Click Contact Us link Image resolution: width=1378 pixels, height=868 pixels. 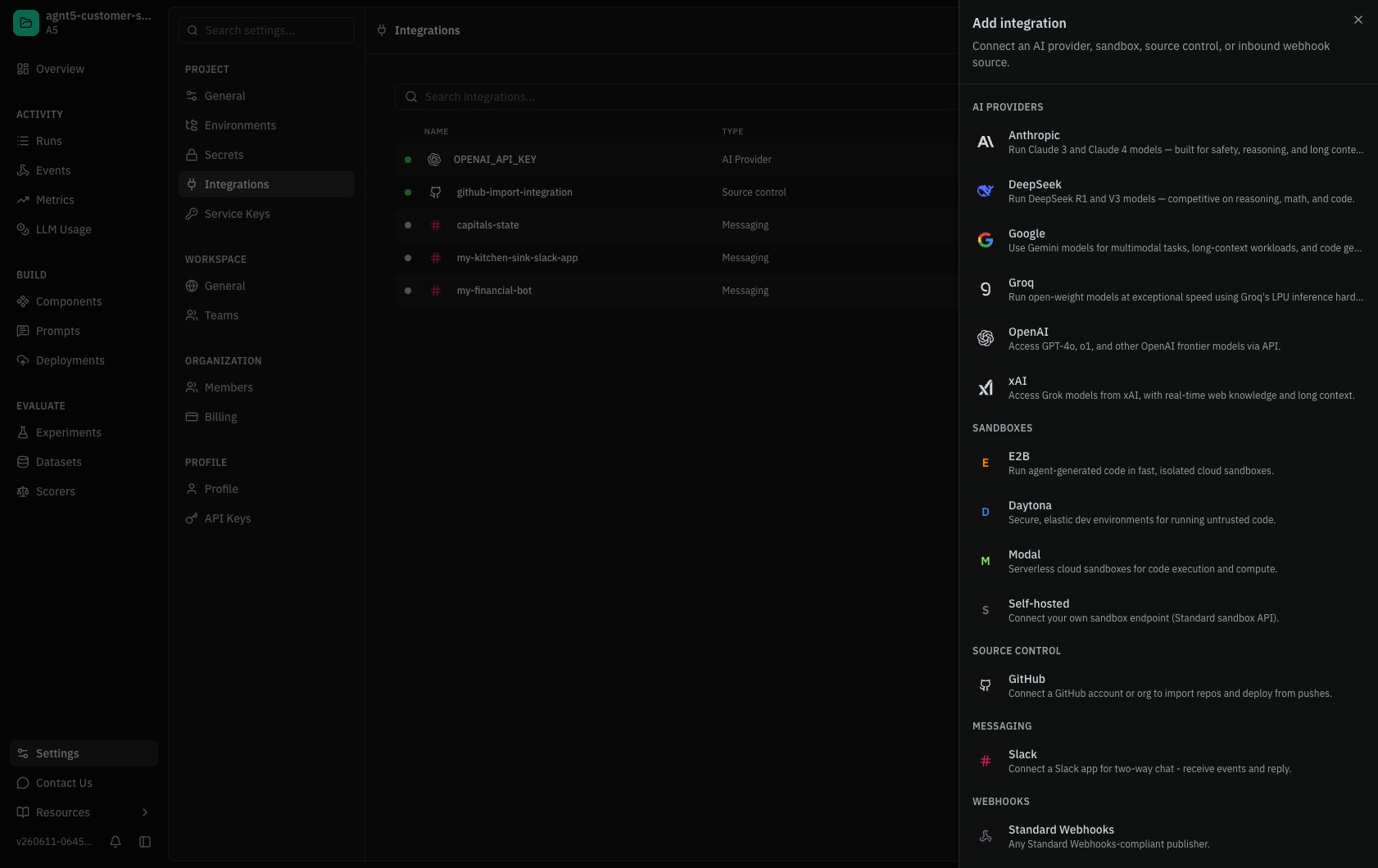pos(84,783)
